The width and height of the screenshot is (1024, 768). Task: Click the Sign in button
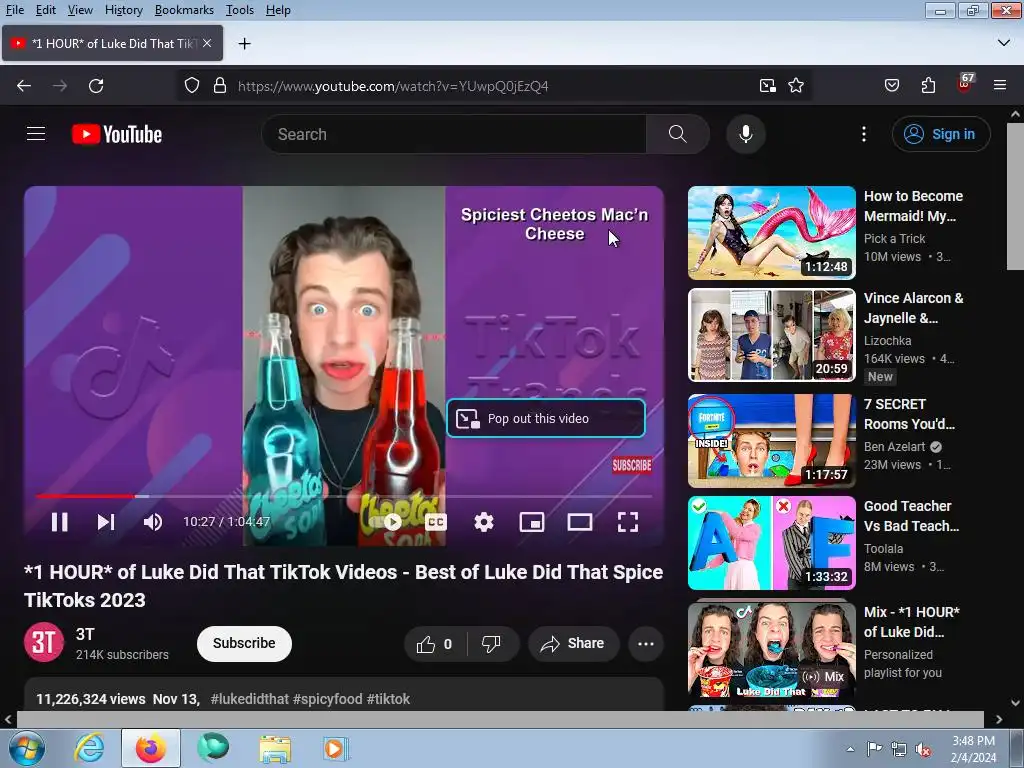[940, 134]
